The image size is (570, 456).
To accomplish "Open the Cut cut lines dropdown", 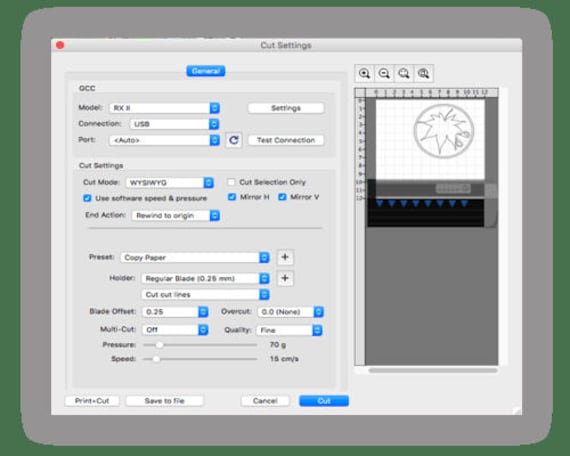I will coord(205,295).
